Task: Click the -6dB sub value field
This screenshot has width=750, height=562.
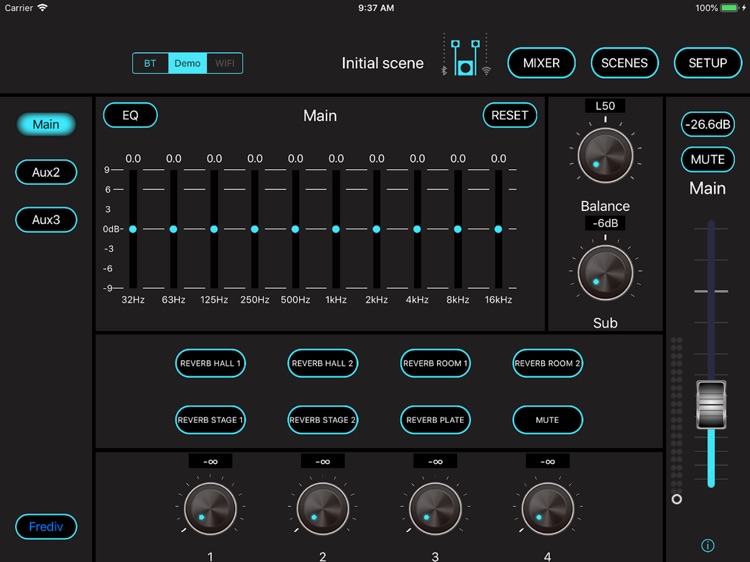Action: pyautogui.click(x=605, y=223)
